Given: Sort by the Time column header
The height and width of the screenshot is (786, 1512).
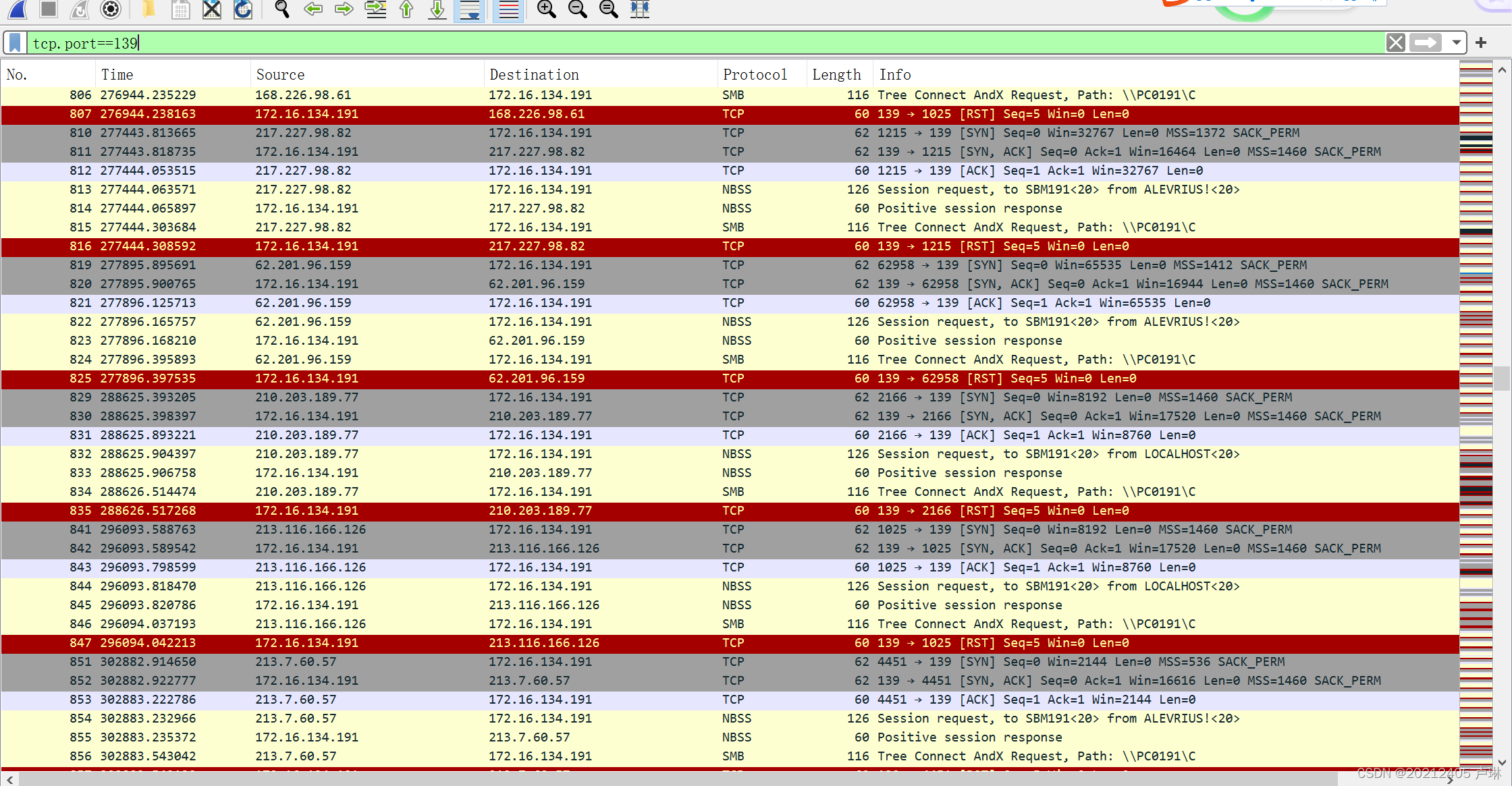Looking at the screenshot, I should point(173,74).
